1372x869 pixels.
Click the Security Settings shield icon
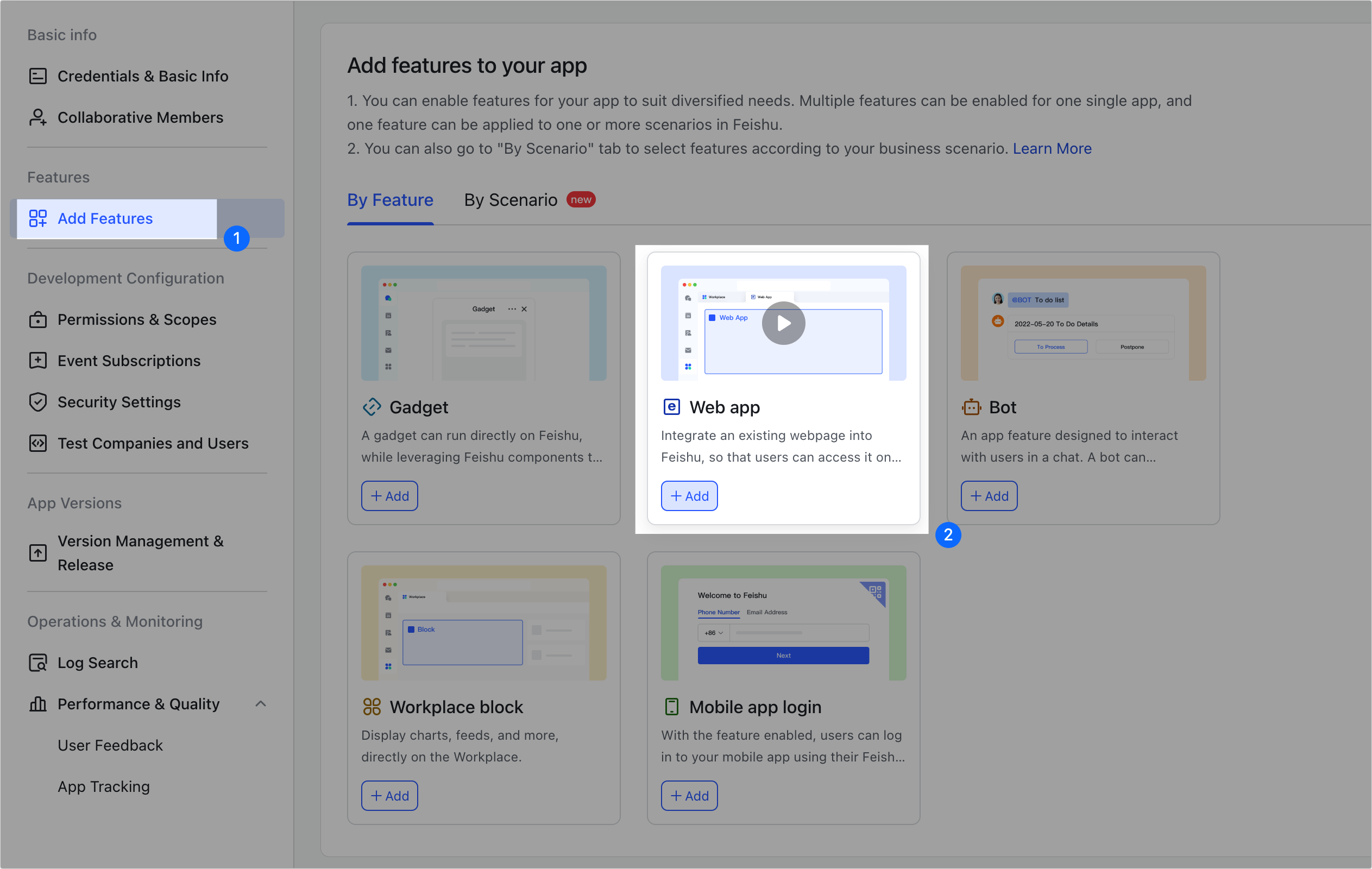pyautogui.click(x=37, y=402)
